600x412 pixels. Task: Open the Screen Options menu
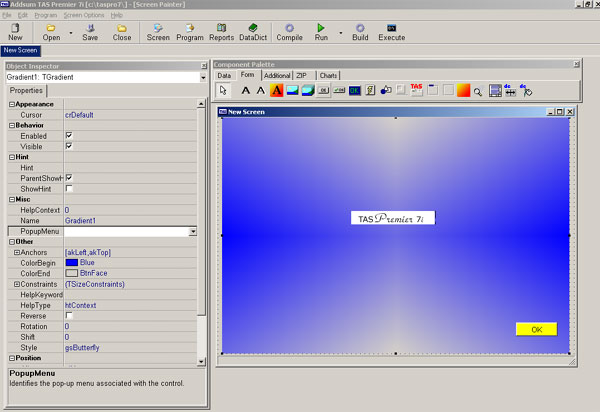click(x=84, y=15)
